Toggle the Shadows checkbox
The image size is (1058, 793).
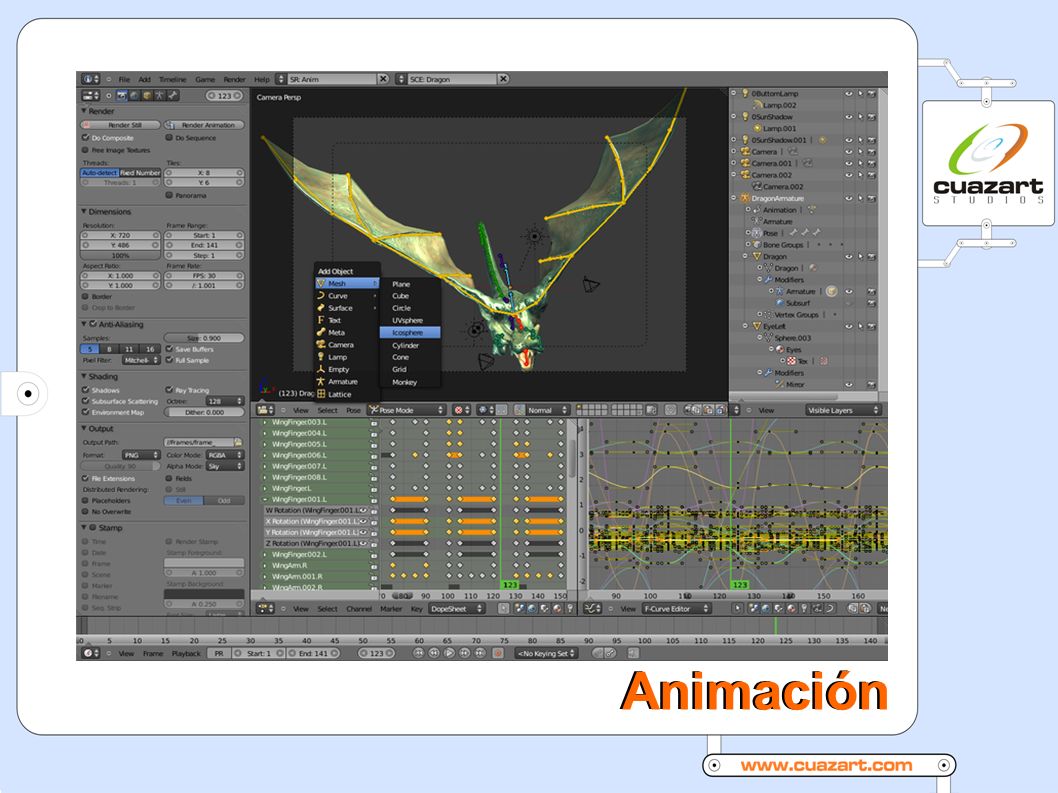86,390
